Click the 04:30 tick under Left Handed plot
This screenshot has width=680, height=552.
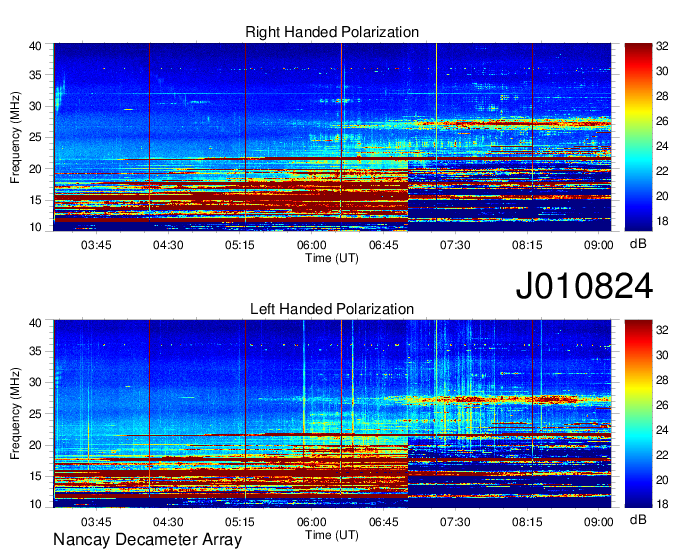(168, 522)
